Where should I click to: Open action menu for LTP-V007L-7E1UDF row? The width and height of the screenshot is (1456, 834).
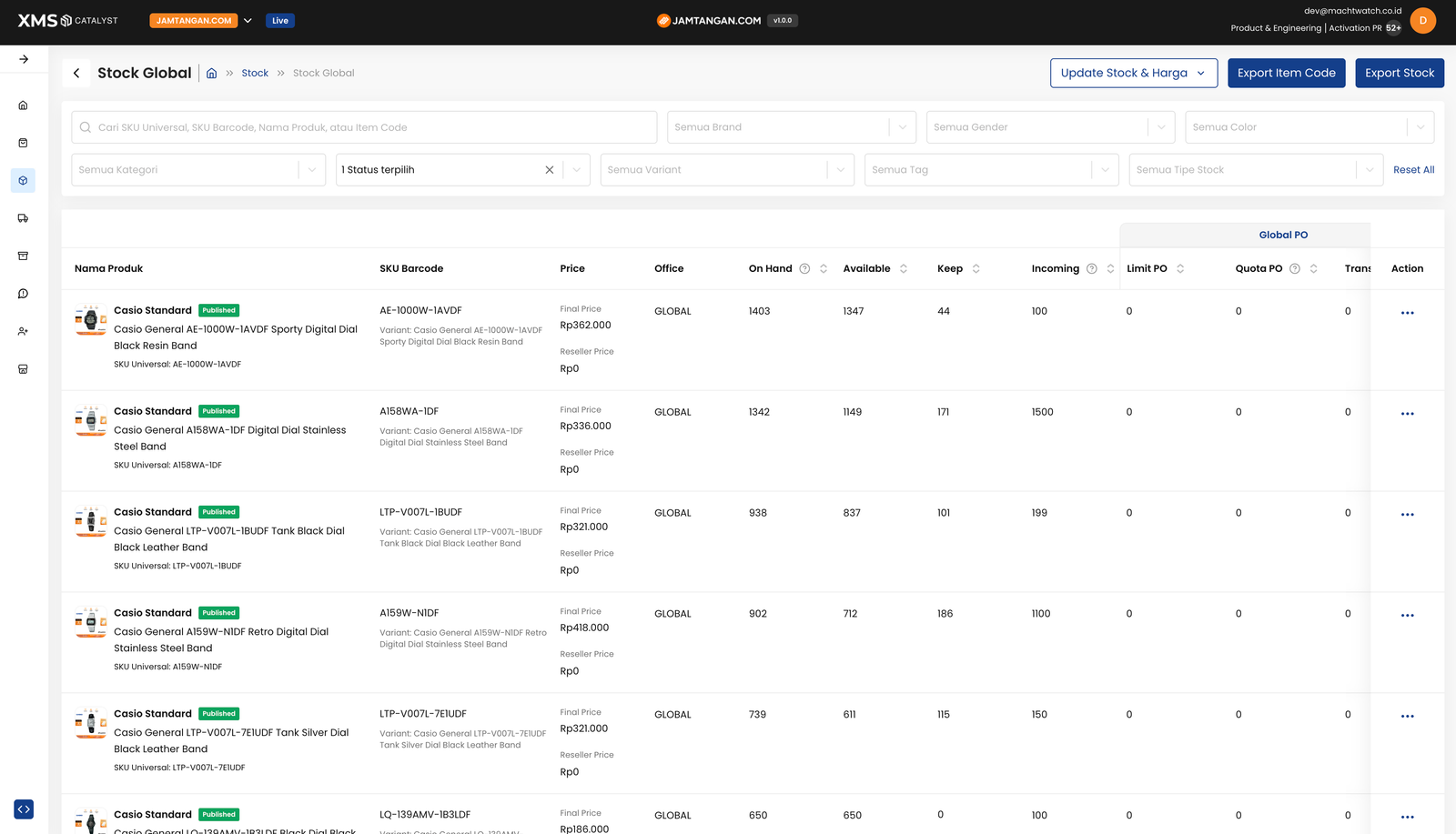(1408, 717)
